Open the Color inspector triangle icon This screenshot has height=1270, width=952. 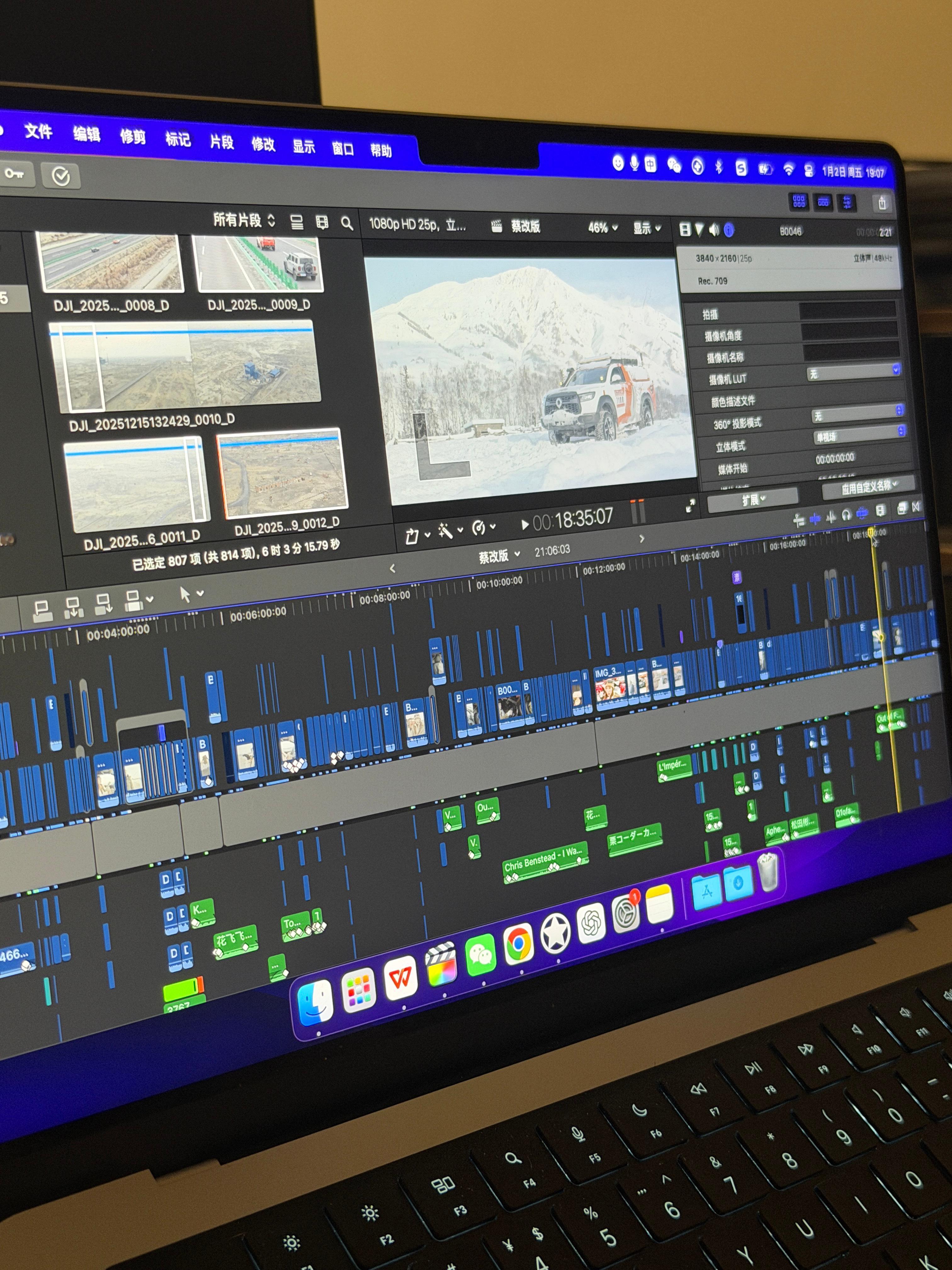click(x=699, y=230)
